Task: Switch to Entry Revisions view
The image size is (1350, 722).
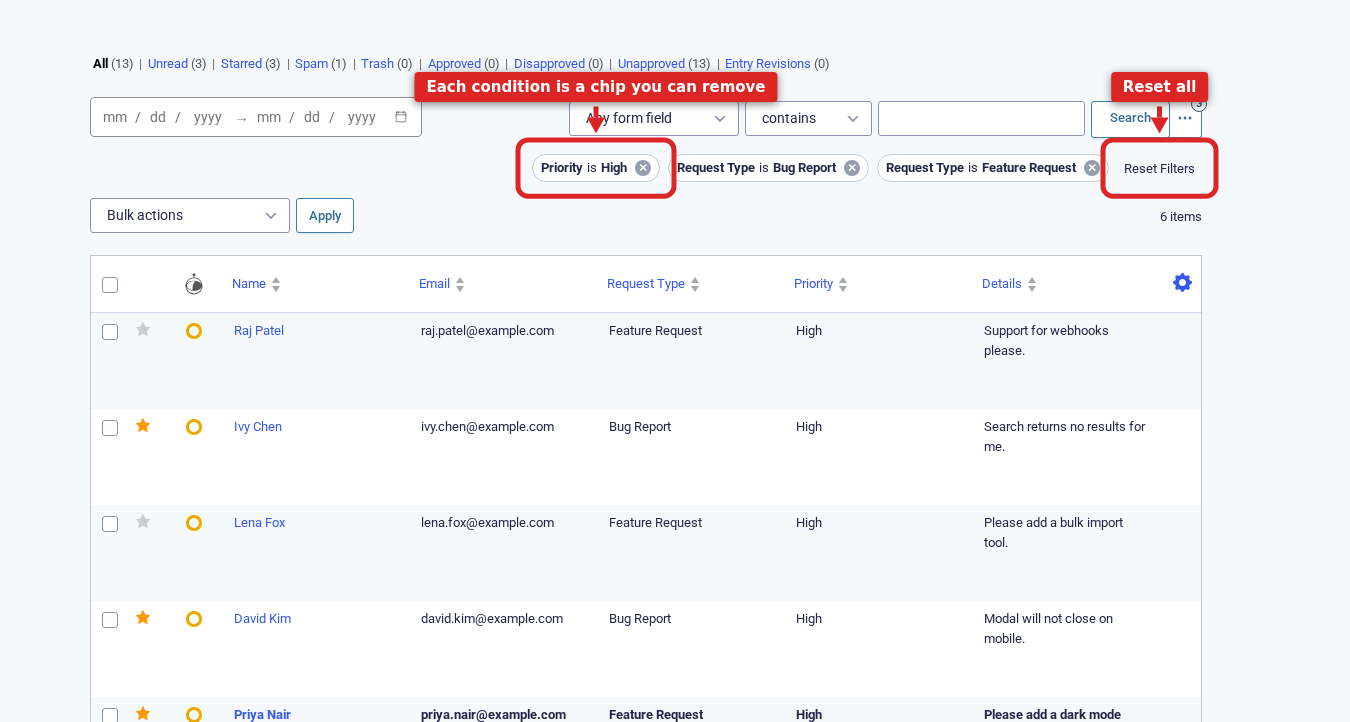Action: click(768, 63)
